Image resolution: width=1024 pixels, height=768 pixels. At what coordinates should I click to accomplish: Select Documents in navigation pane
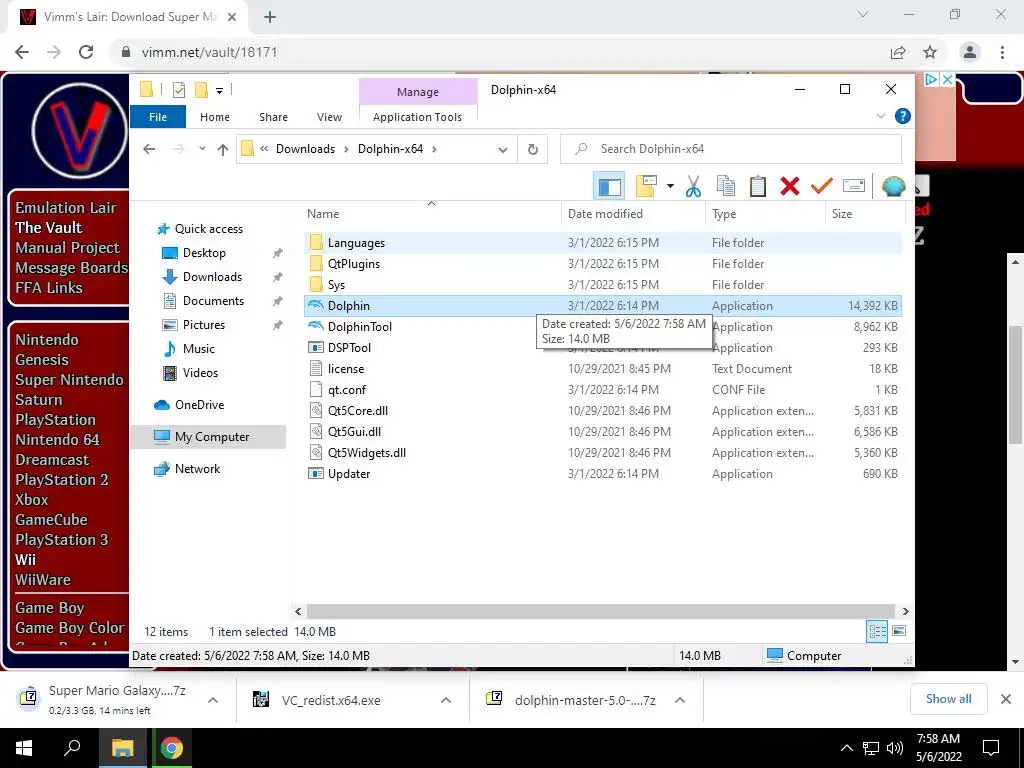213,301
